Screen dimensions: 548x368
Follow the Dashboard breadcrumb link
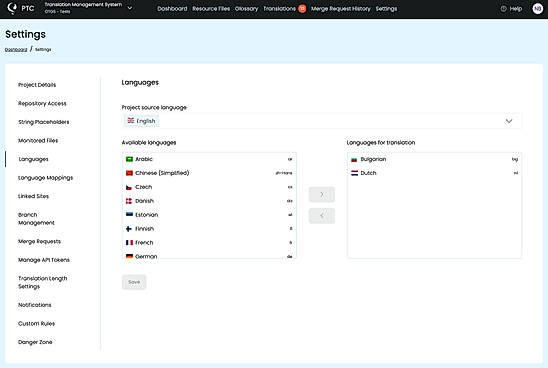[x=16, y=50]
